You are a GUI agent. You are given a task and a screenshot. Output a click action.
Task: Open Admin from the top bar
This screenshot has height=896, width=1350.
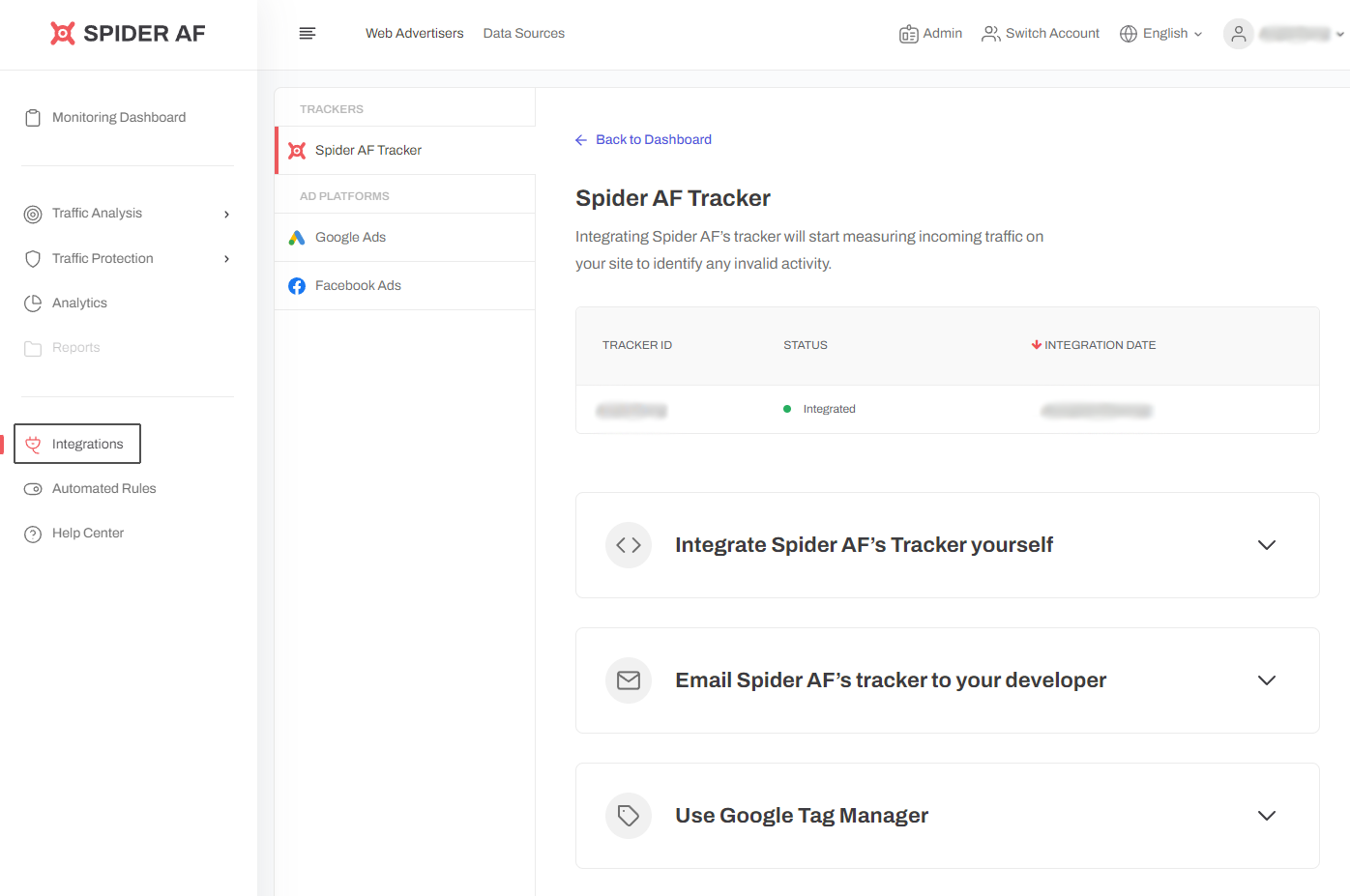[x=930, y=34]
